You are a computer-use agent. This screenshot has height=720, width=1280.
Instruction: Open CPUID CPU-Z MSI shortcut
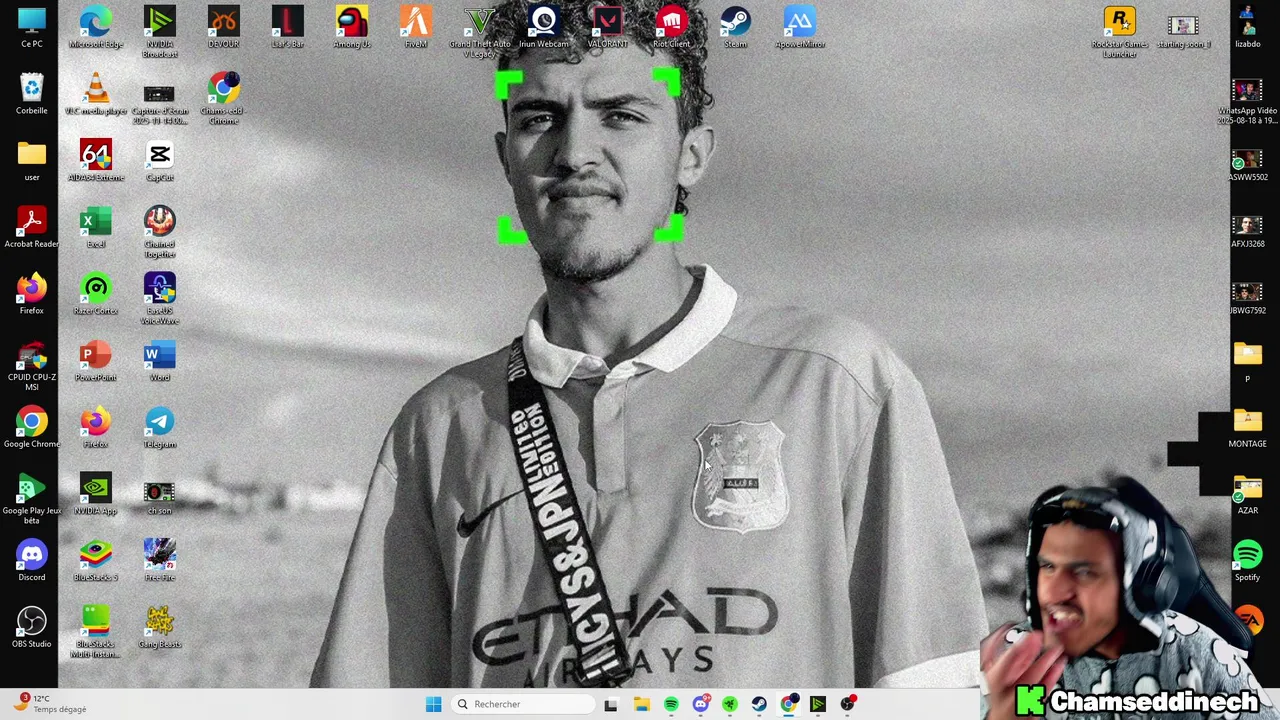pos(32,365)
